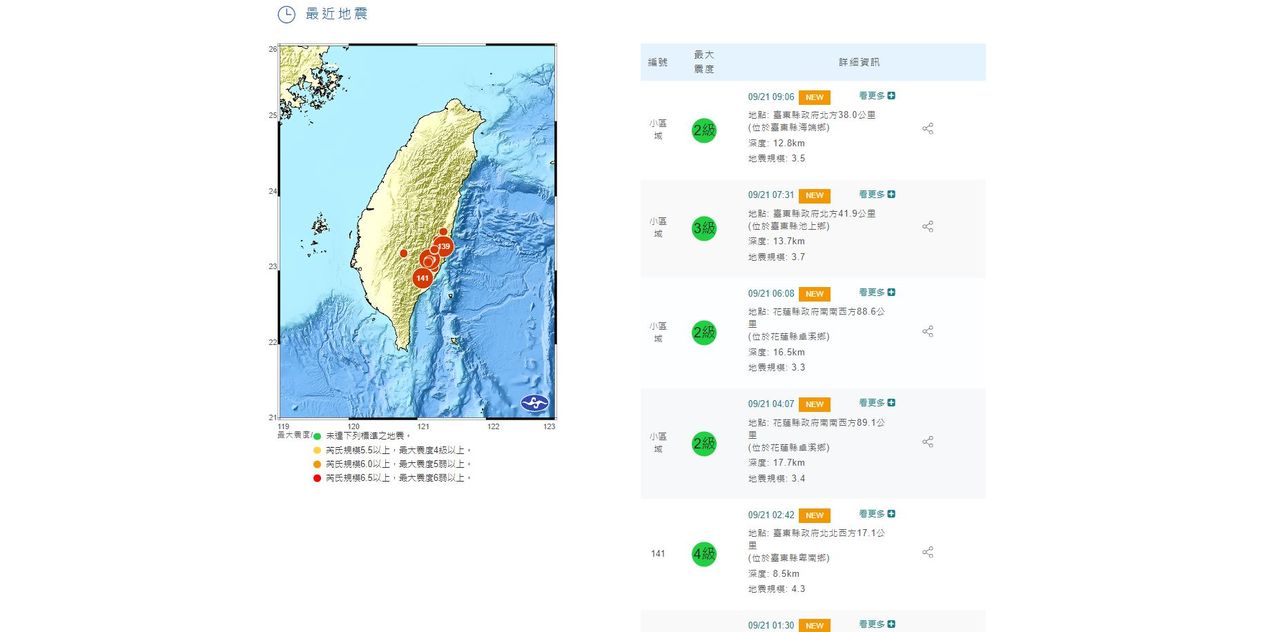Open the 09/21 06:08 earthquake timestamp link
This screenshot has width=1280, height=632.
click(771, 294)
